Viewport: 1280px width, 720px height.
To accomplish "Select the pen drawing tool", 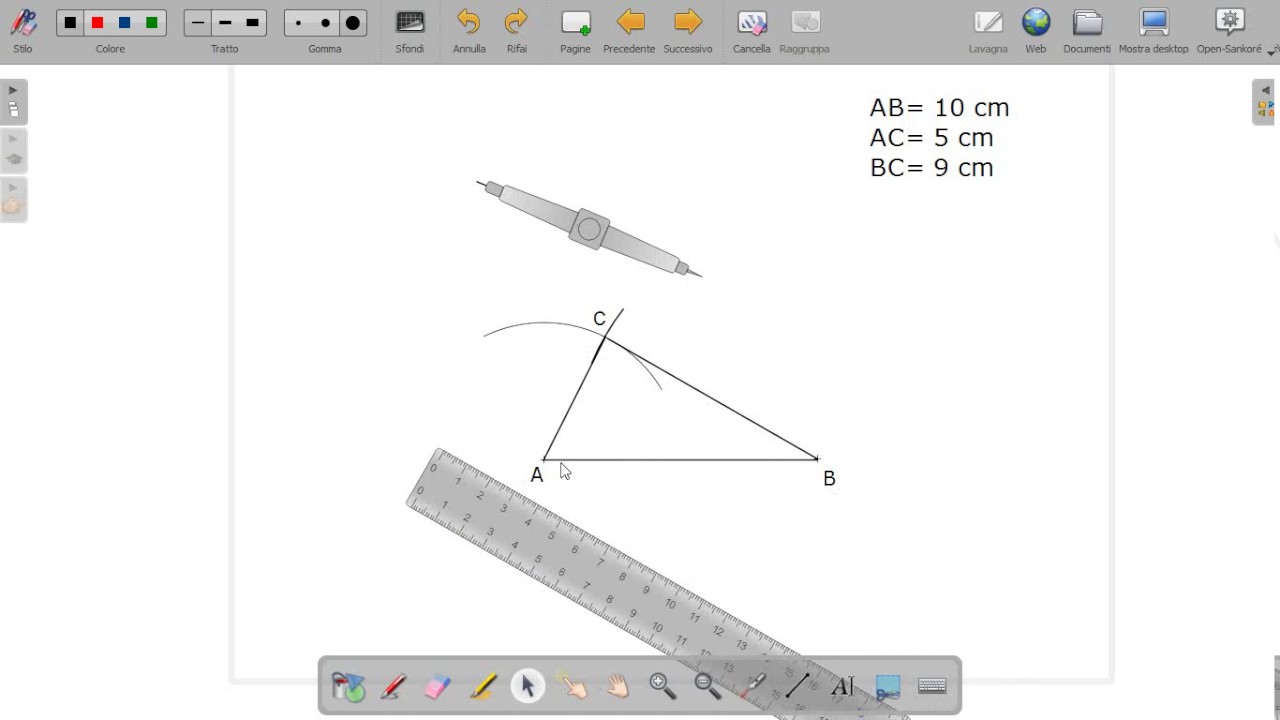I will coord(393,686).
